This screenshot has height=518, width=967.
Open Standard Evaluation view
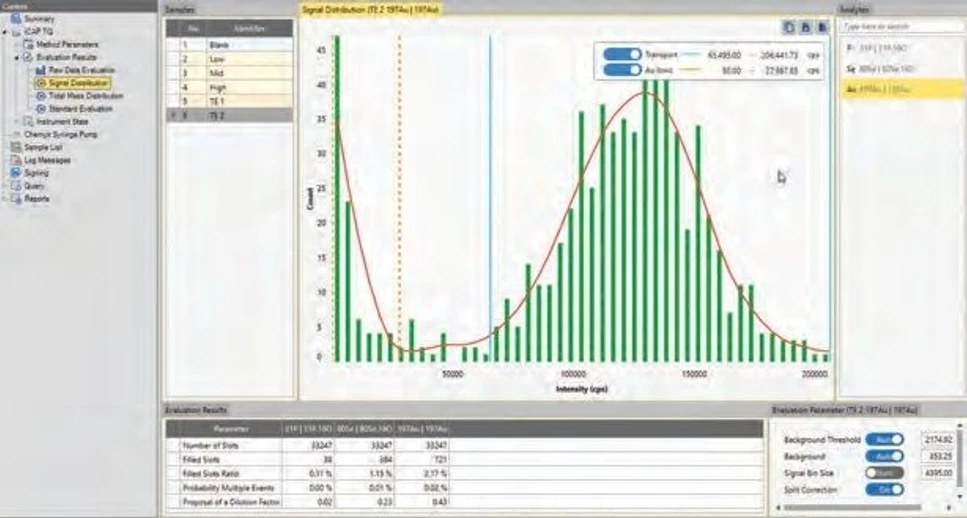(80, 109)
